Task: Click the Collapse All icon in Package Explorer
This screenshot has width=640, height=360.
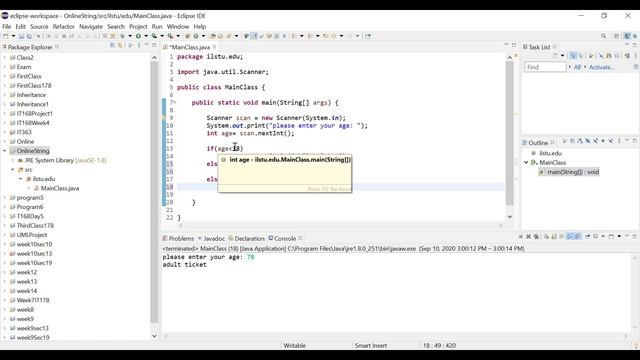Action: click(112, 45)
